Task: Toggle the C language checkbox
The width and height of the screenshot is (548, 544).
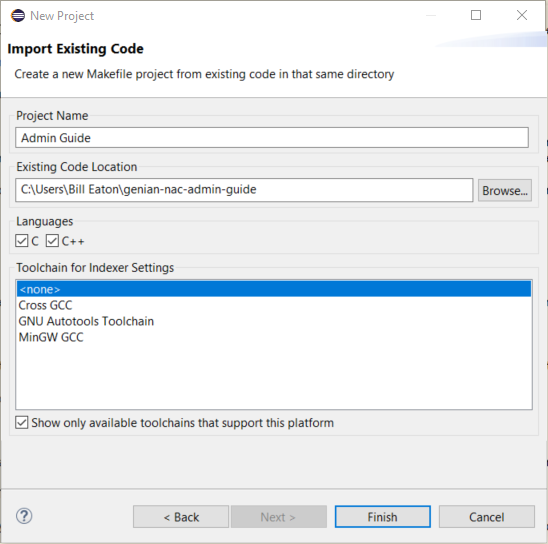Action: click(21, 241)
